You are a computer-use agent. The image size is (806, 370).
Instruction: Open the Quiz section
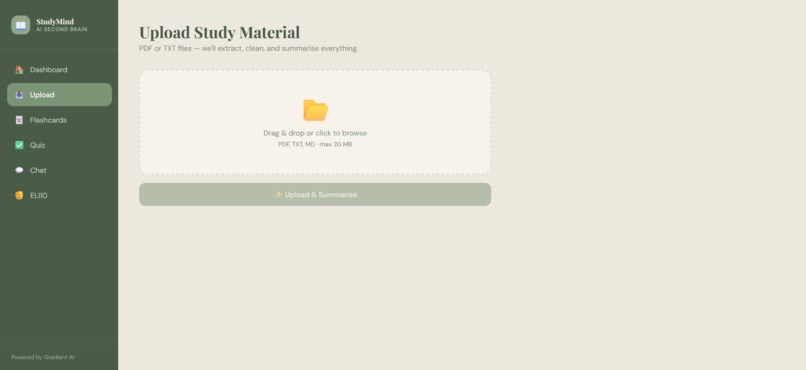pos(59,145)
